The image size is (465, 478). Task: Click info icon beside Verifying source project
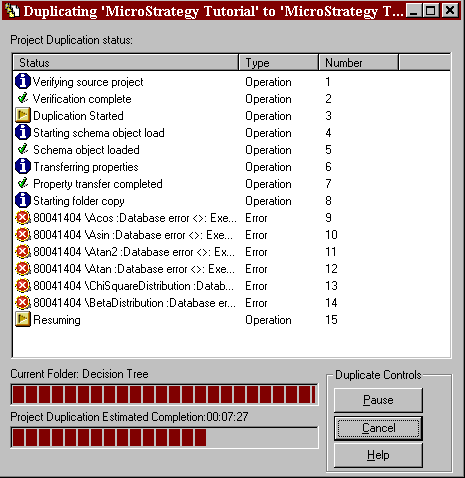[23, 82]
